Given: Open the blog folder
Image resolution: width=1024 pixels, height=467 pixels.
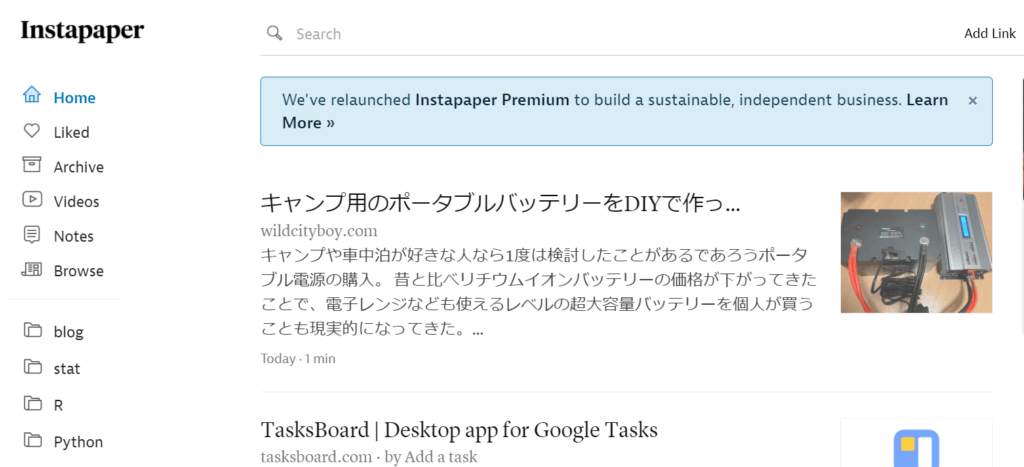Looking at the screenshot, I should tap(69, 332).
